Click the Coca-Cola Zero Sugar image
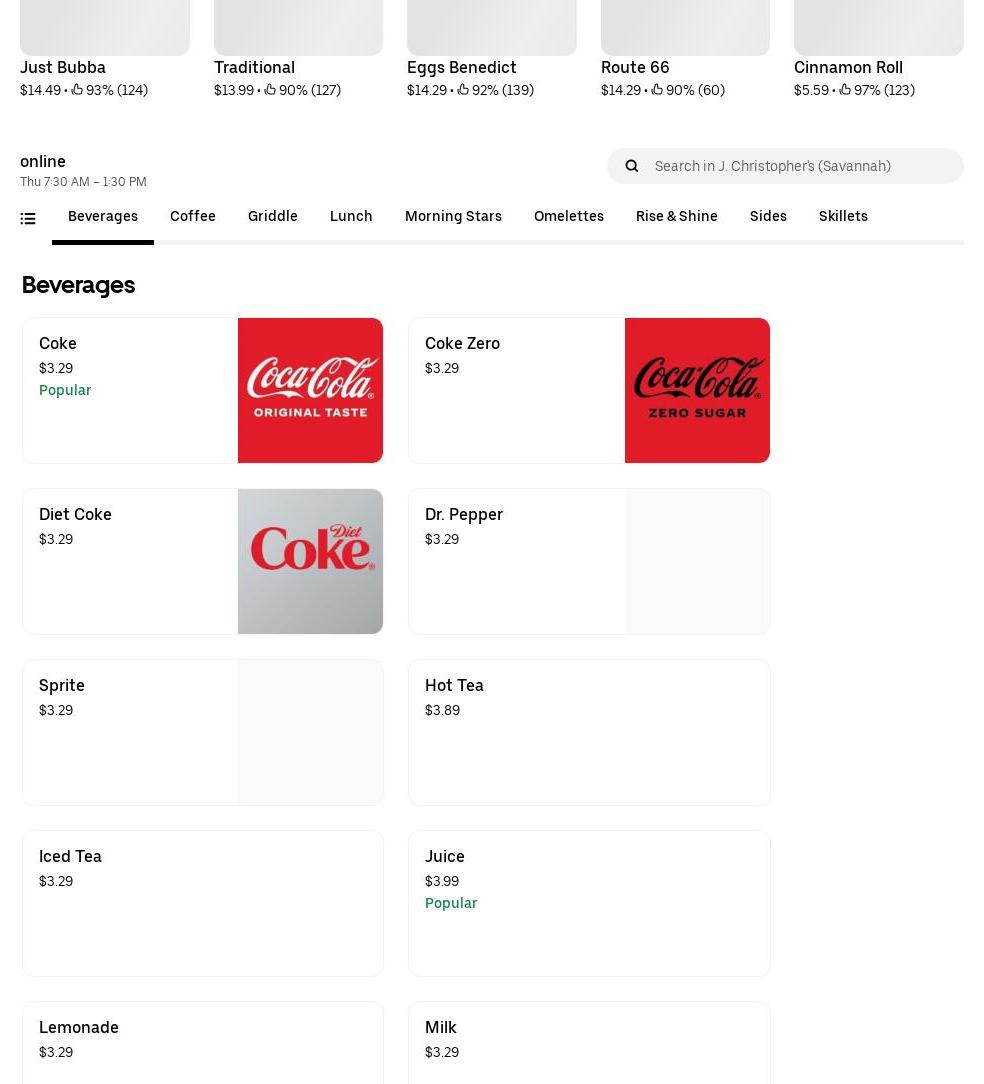The width and height of the screenshot is (984, 1084). click(x=697, y=391)
